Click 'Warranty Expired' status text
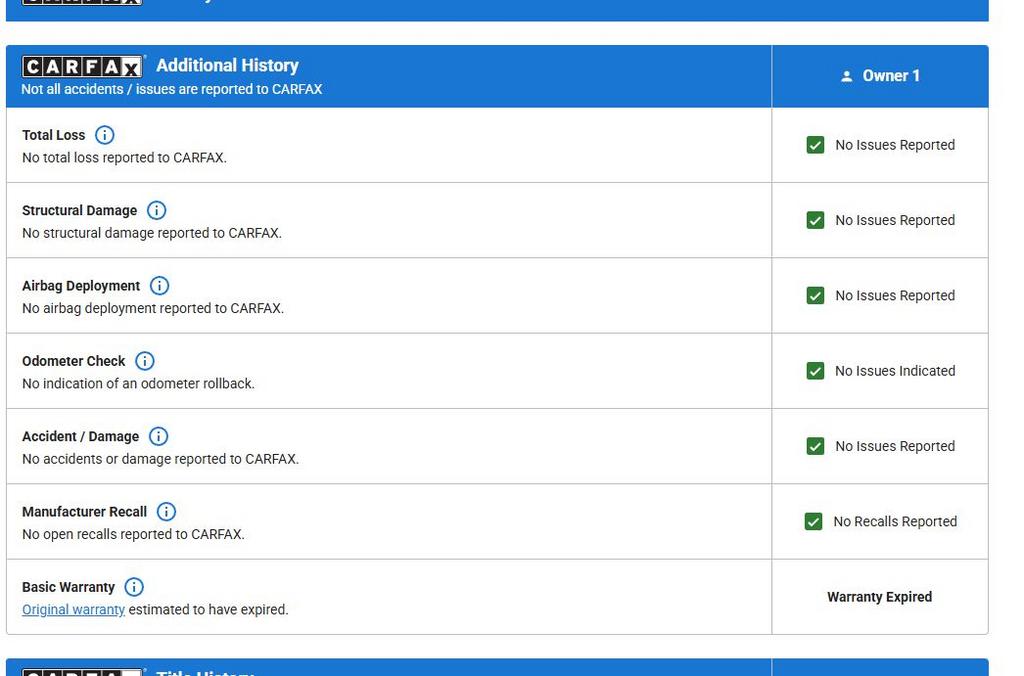This screenshot has height=676, width=1024. (x=880, y=597)
